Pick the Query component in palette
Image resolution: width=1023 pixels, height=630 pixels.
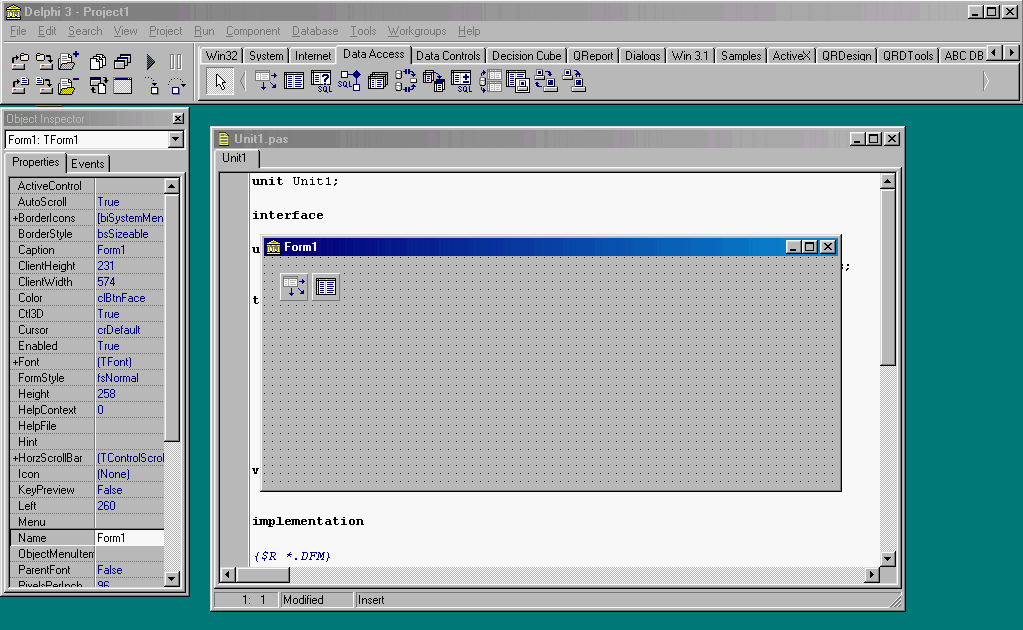322,81
